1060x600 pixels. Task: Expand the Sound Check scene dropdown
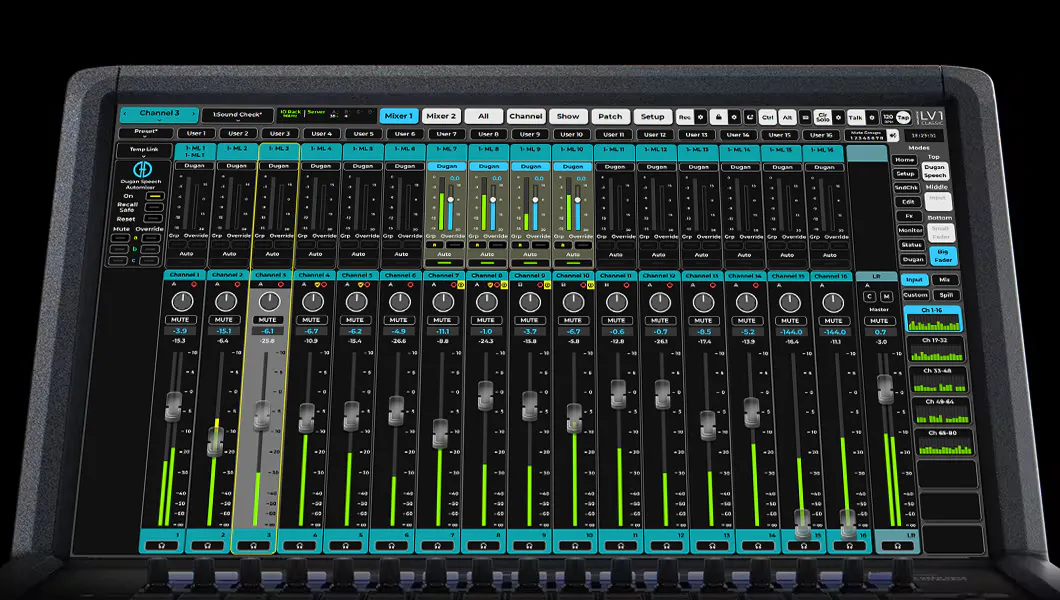(x=238, y=116)
